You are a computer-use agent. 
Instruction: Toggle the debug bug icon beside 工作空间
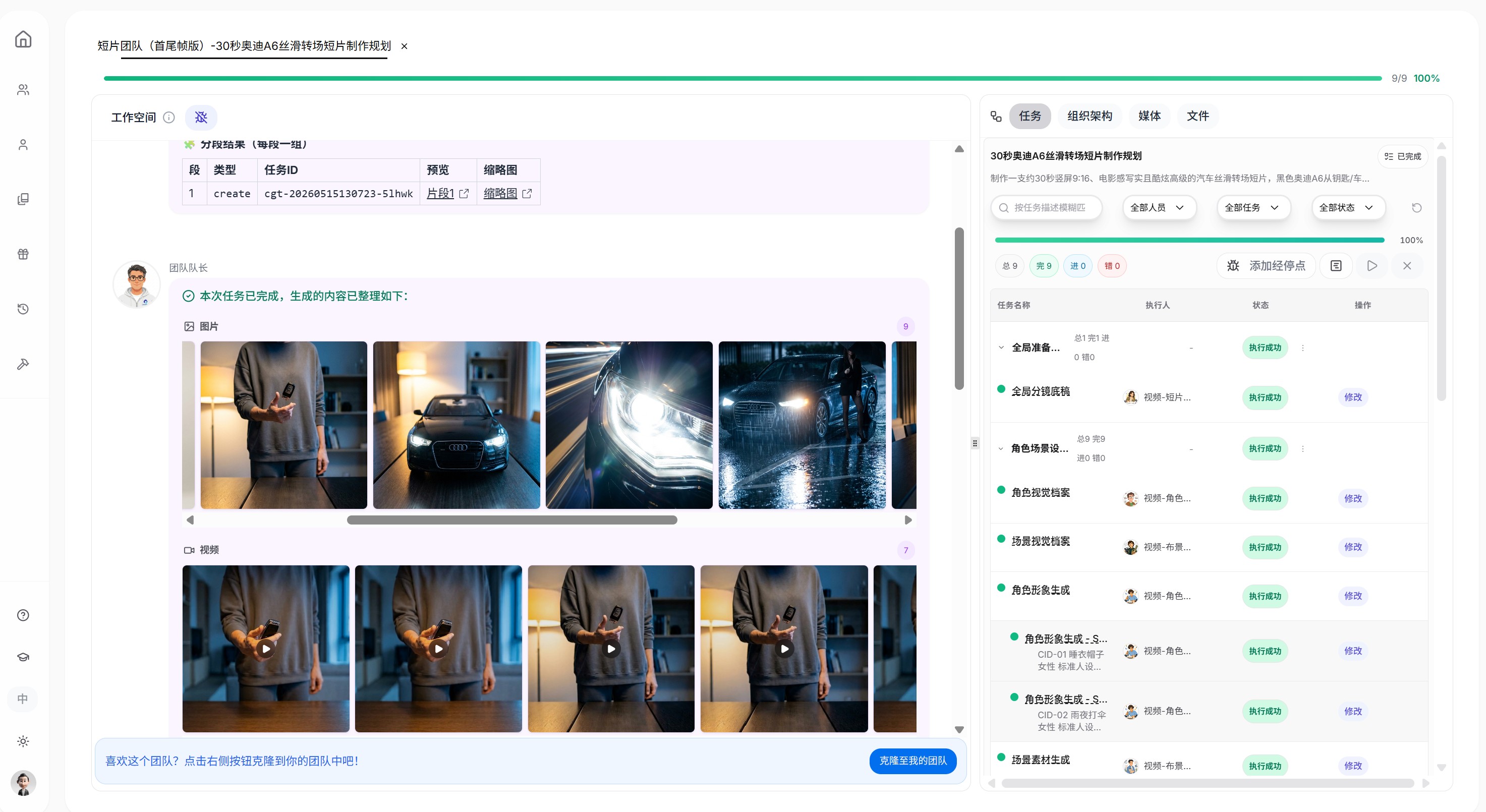point(201,118)
